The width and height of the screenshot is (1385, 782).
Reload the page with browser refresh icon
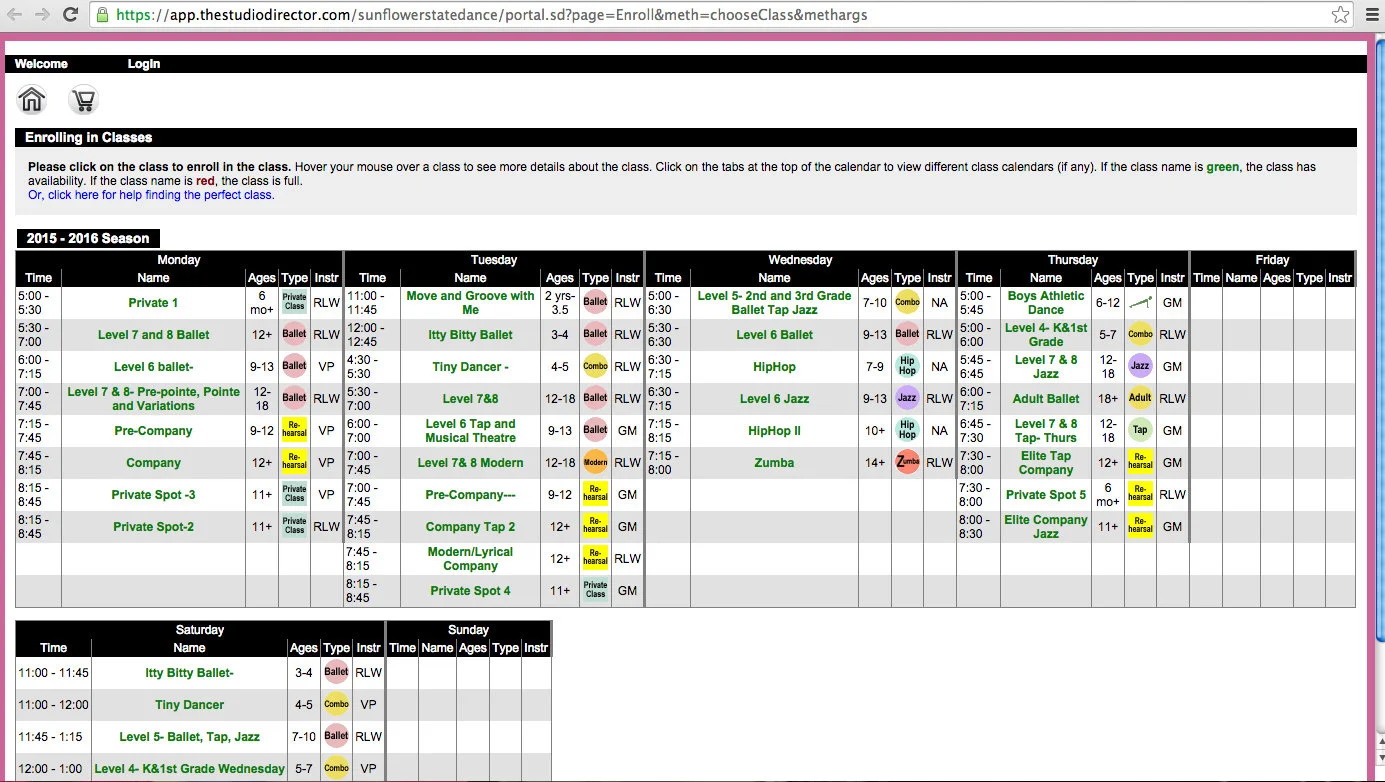pyautogui.click(x=71, y=15)
